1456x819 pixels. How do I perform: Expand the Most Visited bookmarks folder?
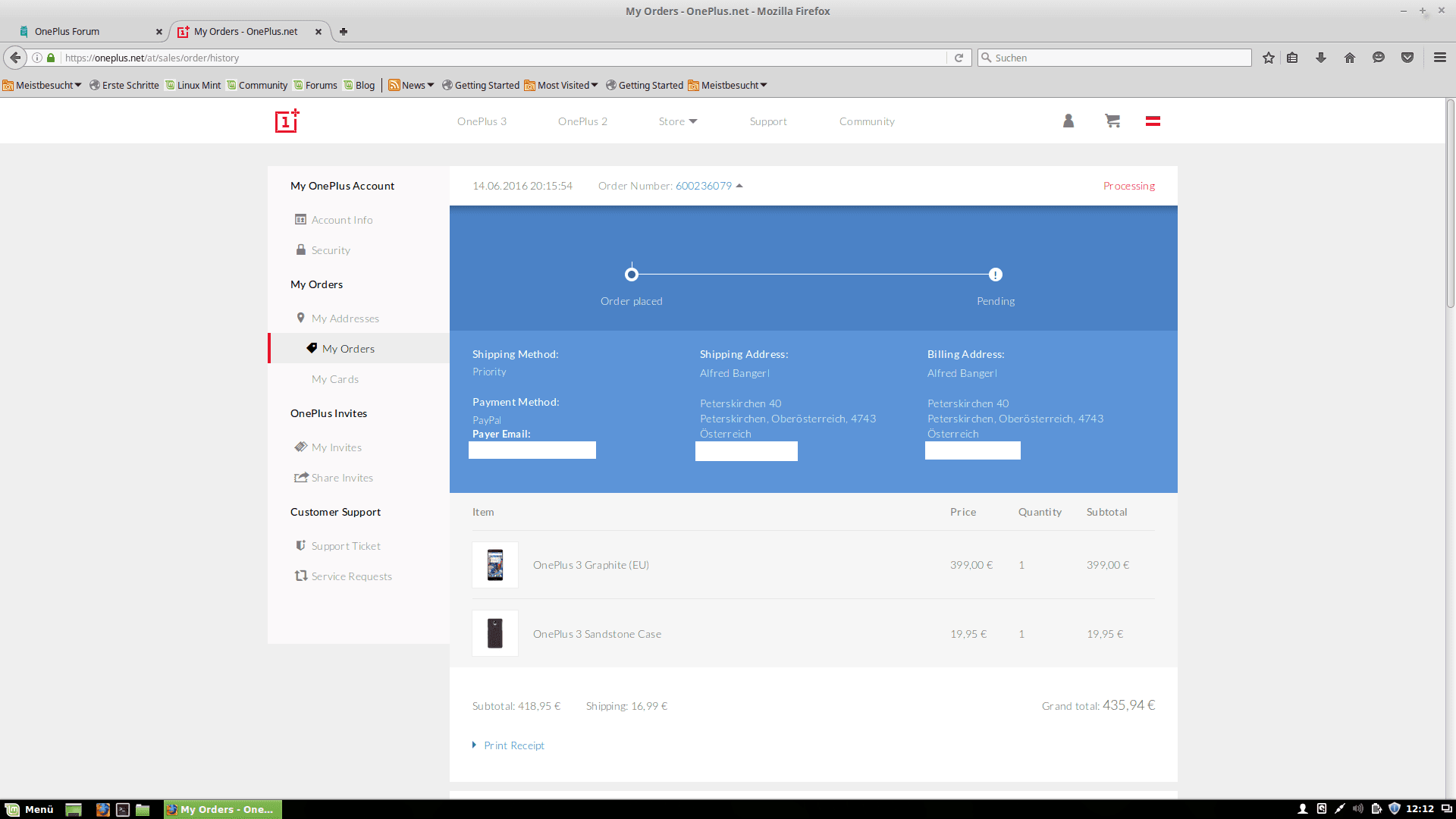(x=561, y=85)
